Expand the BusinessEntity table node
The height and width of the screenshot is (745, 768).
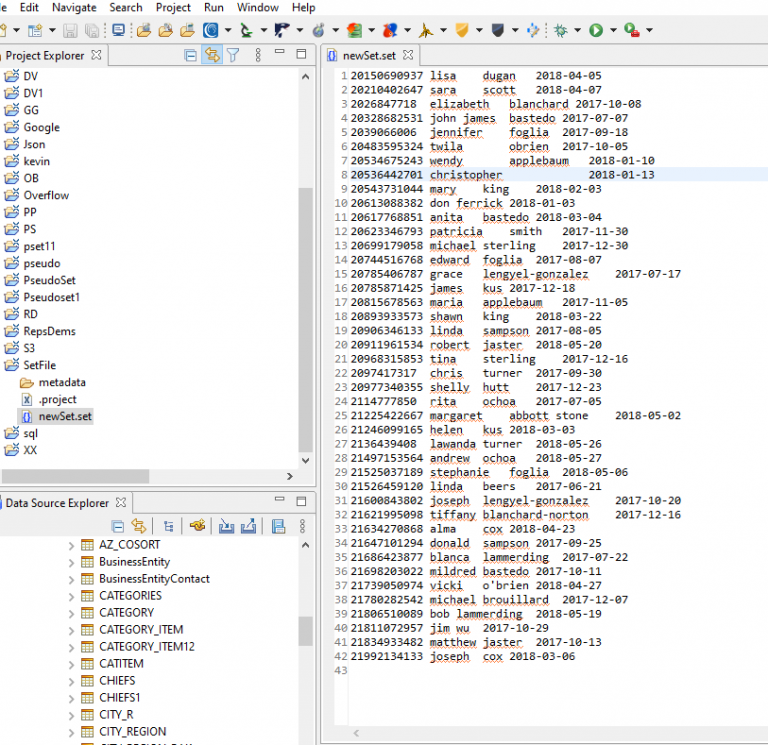click(71, 563)
